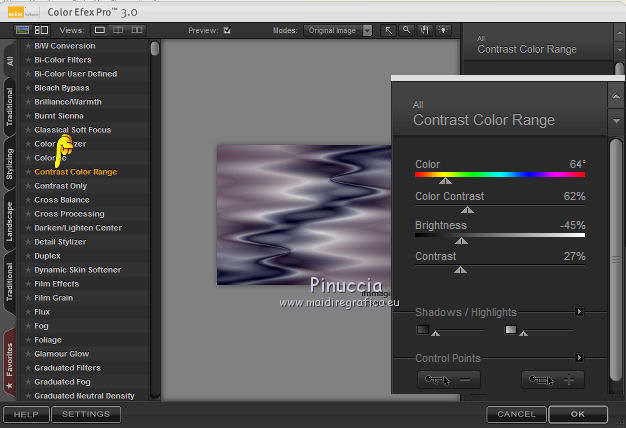This screenshot has width=626, height=428.
Task: Toggle the favorite star for Contrast Color Range
Action: tap(28, 172)
